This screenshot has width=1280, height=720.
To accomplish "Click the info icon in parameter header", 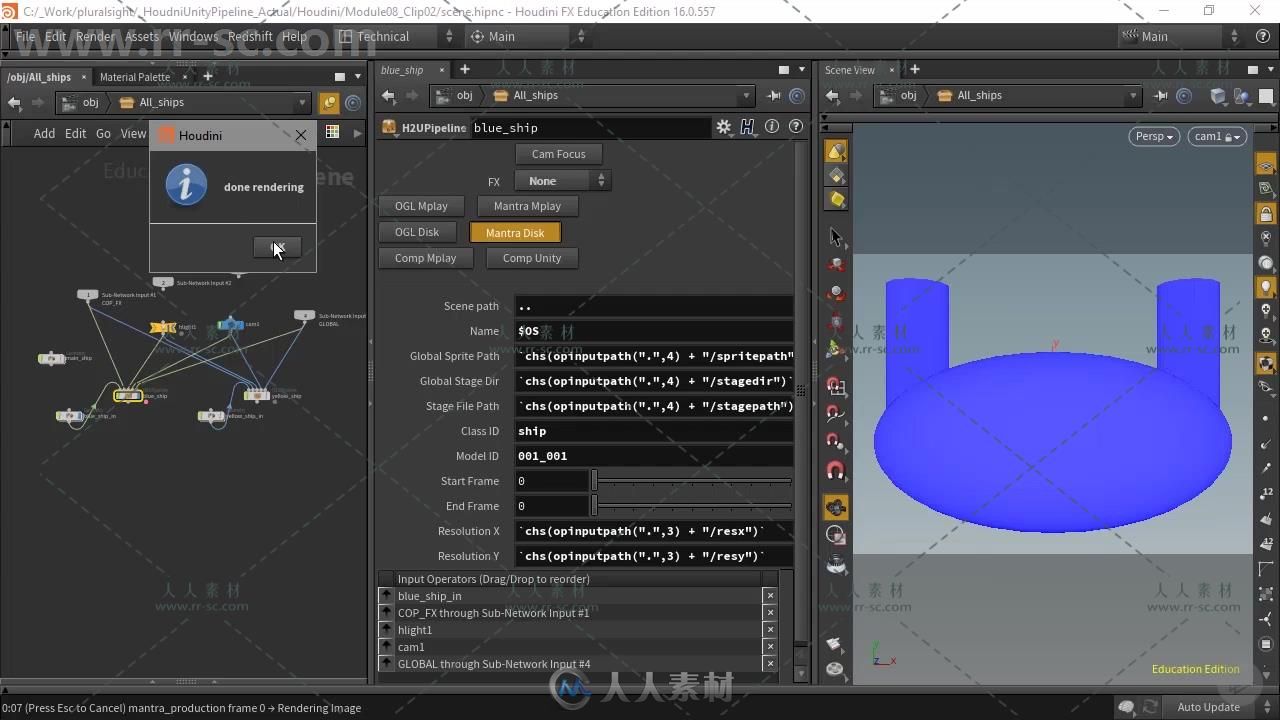I will [772, 127].
